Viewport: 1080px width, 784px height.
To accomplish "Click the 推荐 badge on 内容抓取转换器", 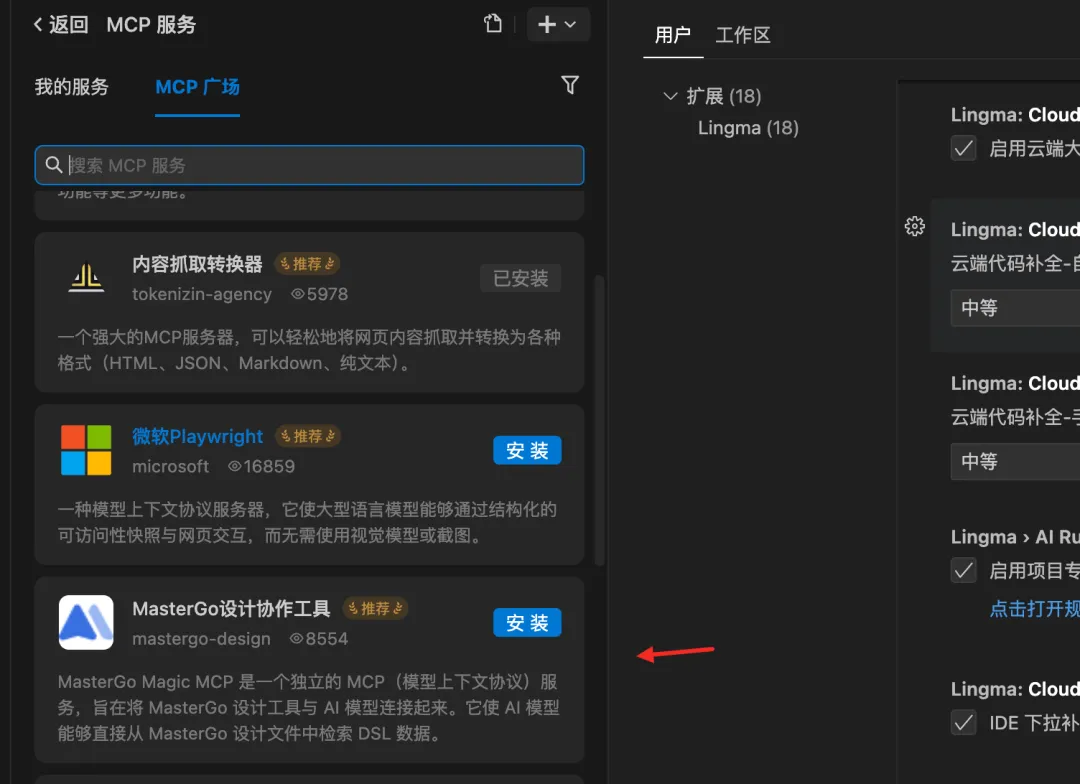I will [x=307, y=264].
